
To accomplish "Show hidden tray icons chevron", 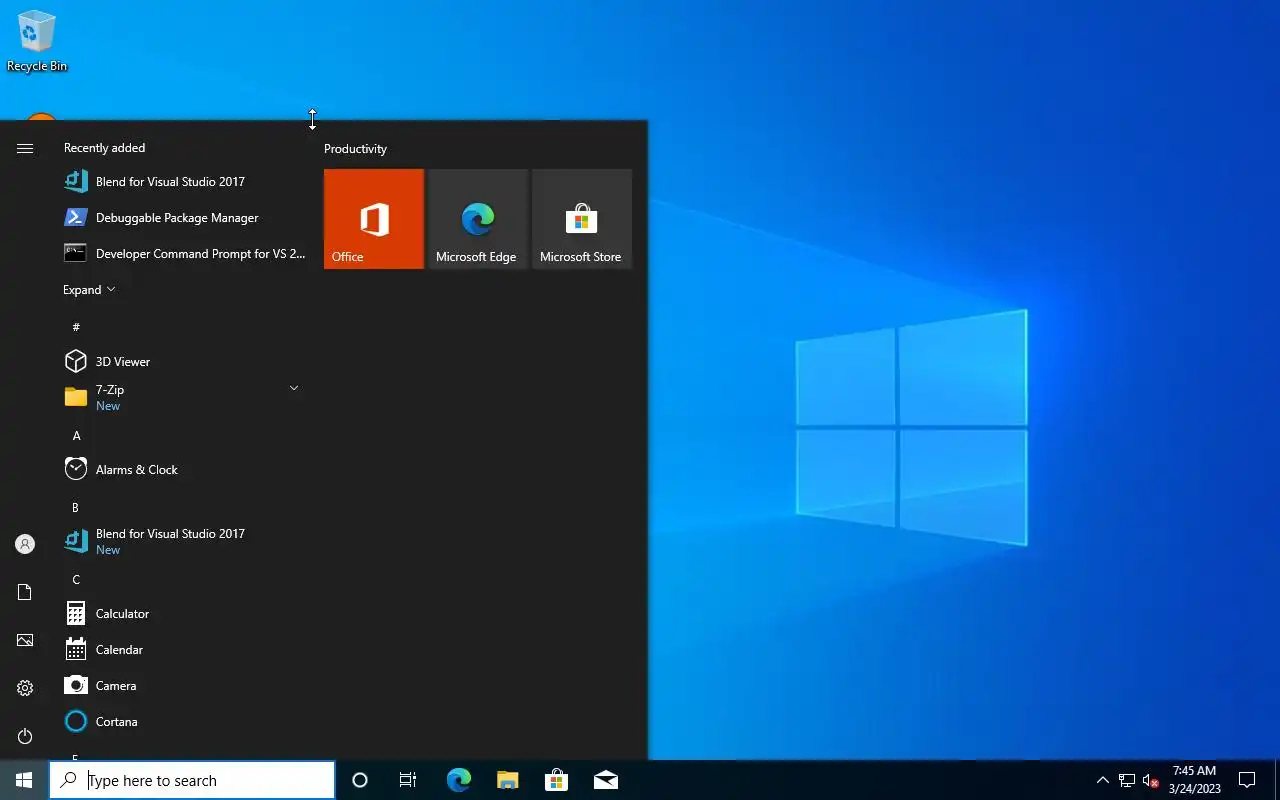I will click(x=1102, y=780).
